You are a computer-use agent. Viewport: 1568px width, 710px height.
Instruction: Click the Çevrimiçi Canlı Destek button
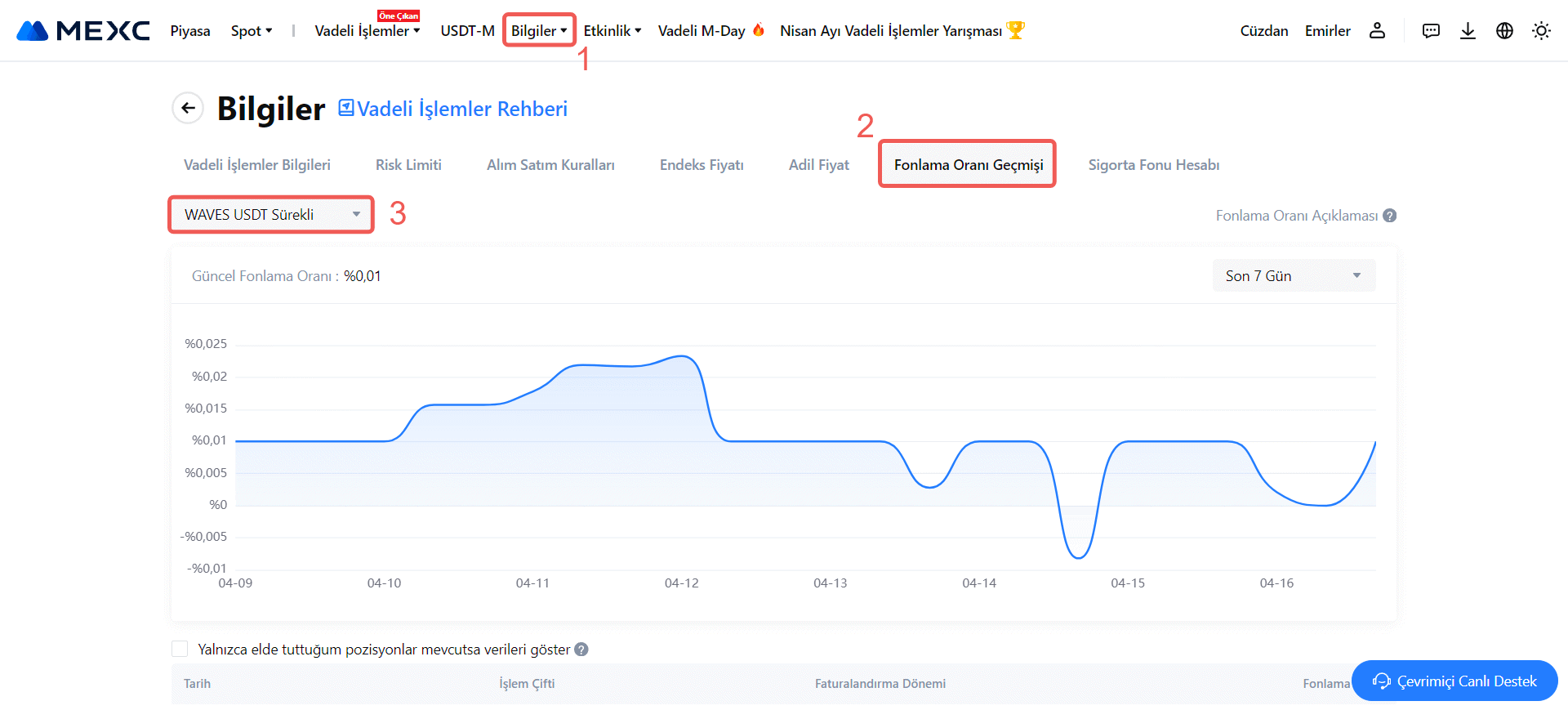[x=1454, y=681]
